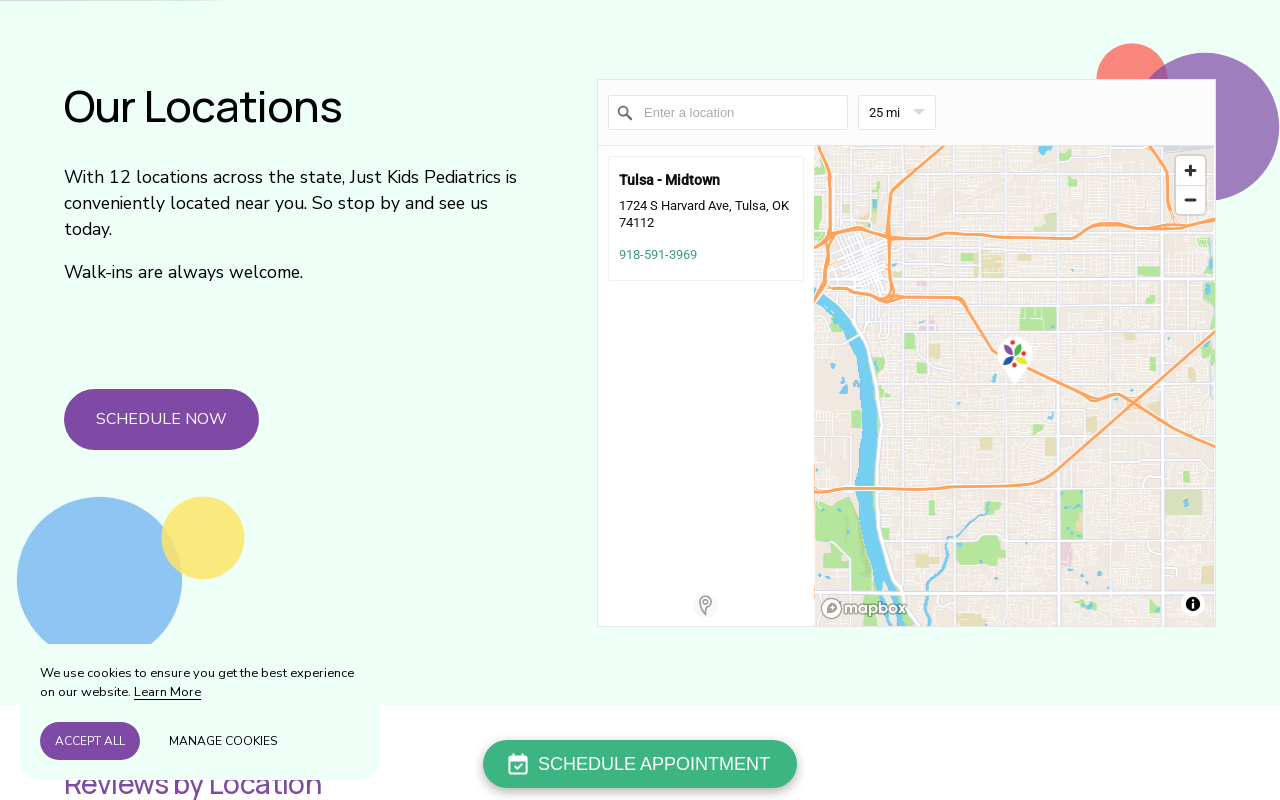Open the 25 mi radius dropdown
1280x800 pixels.
[x=897, y=113]
